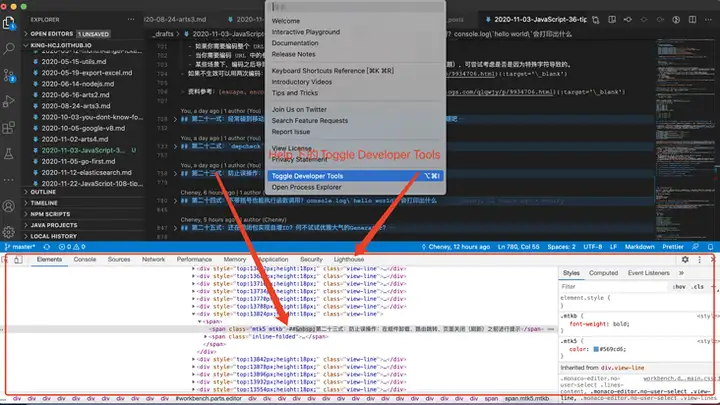Viewport: 720px width, 405px height.
Task: Click the editor minimap overview
Action: coord(684,138)
